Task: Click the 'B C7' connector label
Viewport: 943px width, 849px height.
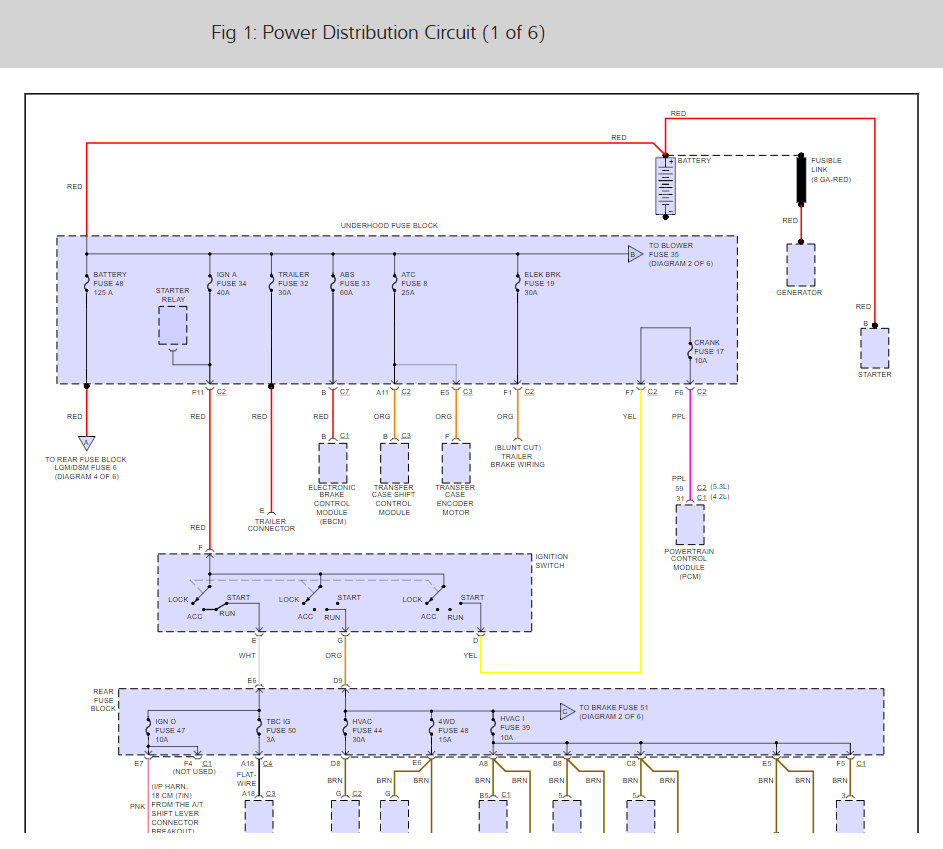Action: coord(335,392)
